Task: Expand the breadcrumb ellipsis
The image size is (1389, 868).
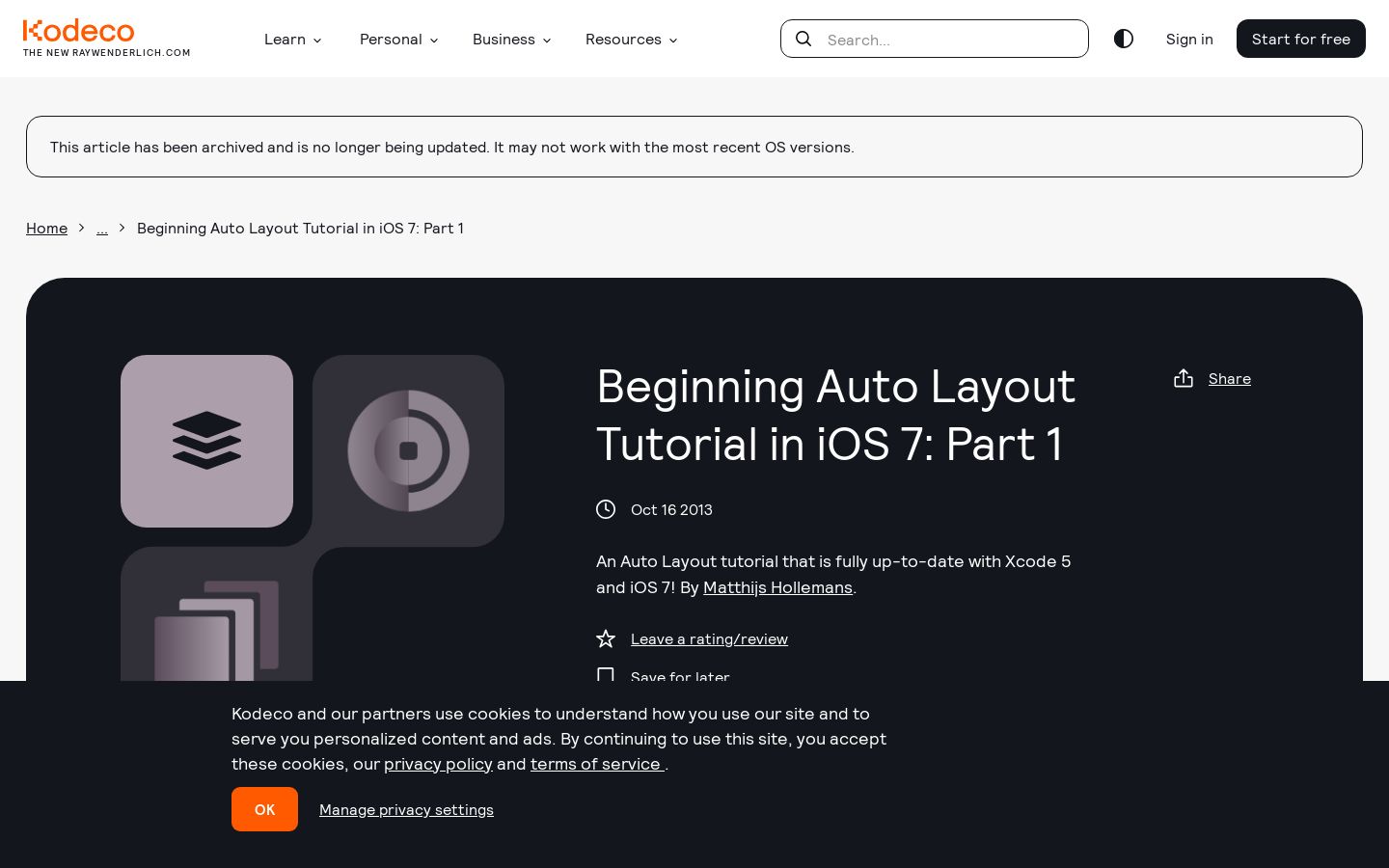Action: coord(102,228)
